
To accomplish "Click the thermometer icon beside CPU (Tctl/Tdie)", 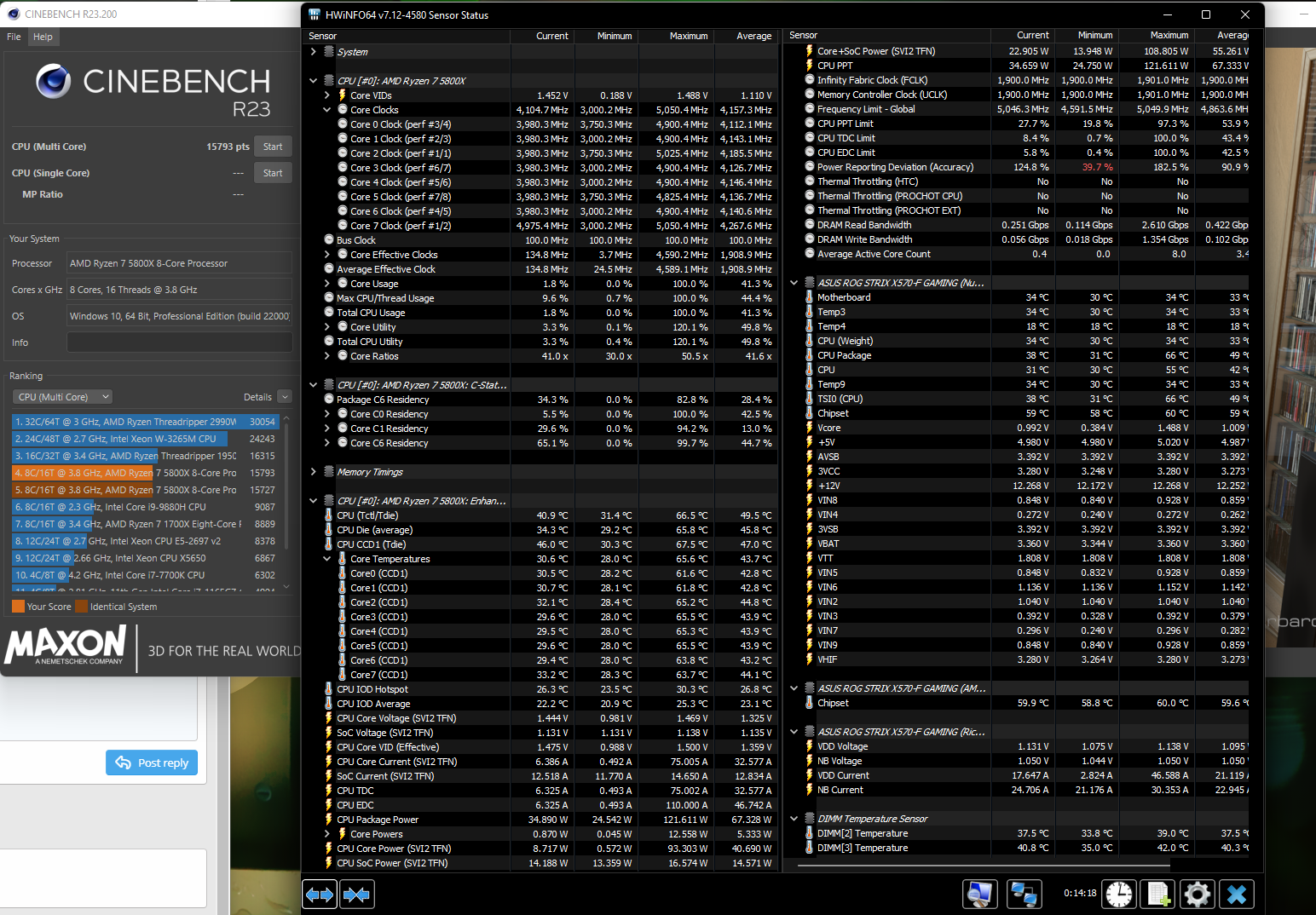I will tap(329, 515).
